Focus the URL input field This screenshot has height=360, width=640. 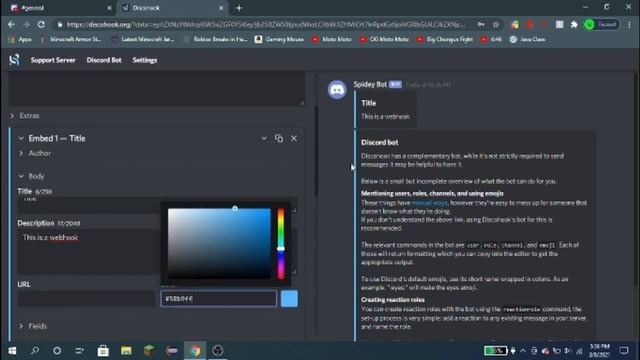pos(86,299)
